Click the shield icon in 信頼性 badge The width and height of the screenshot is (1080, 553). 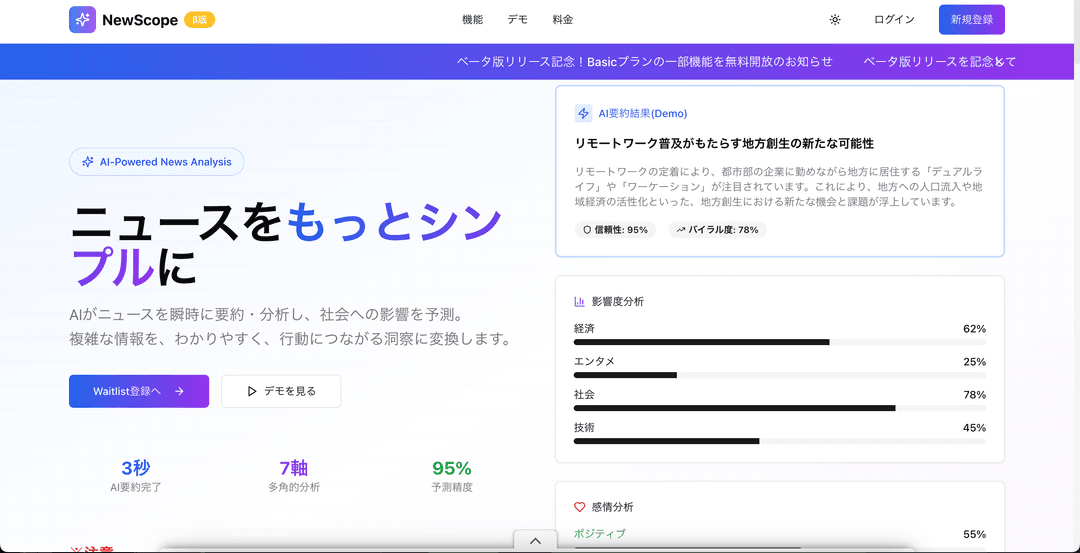588,230
